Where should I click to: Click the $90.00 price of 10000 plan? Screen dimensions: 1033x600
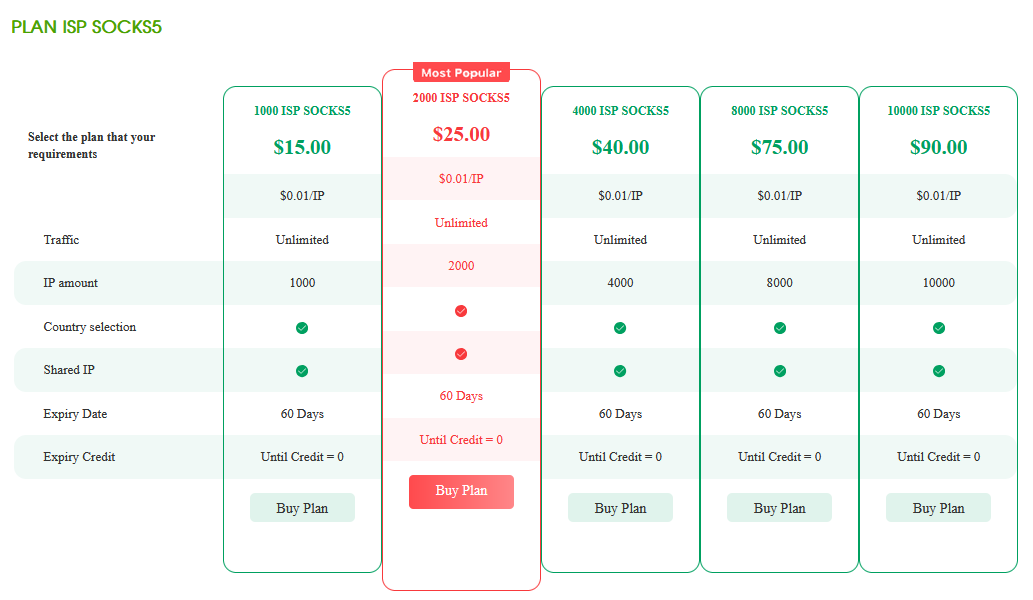click(939, 147)
